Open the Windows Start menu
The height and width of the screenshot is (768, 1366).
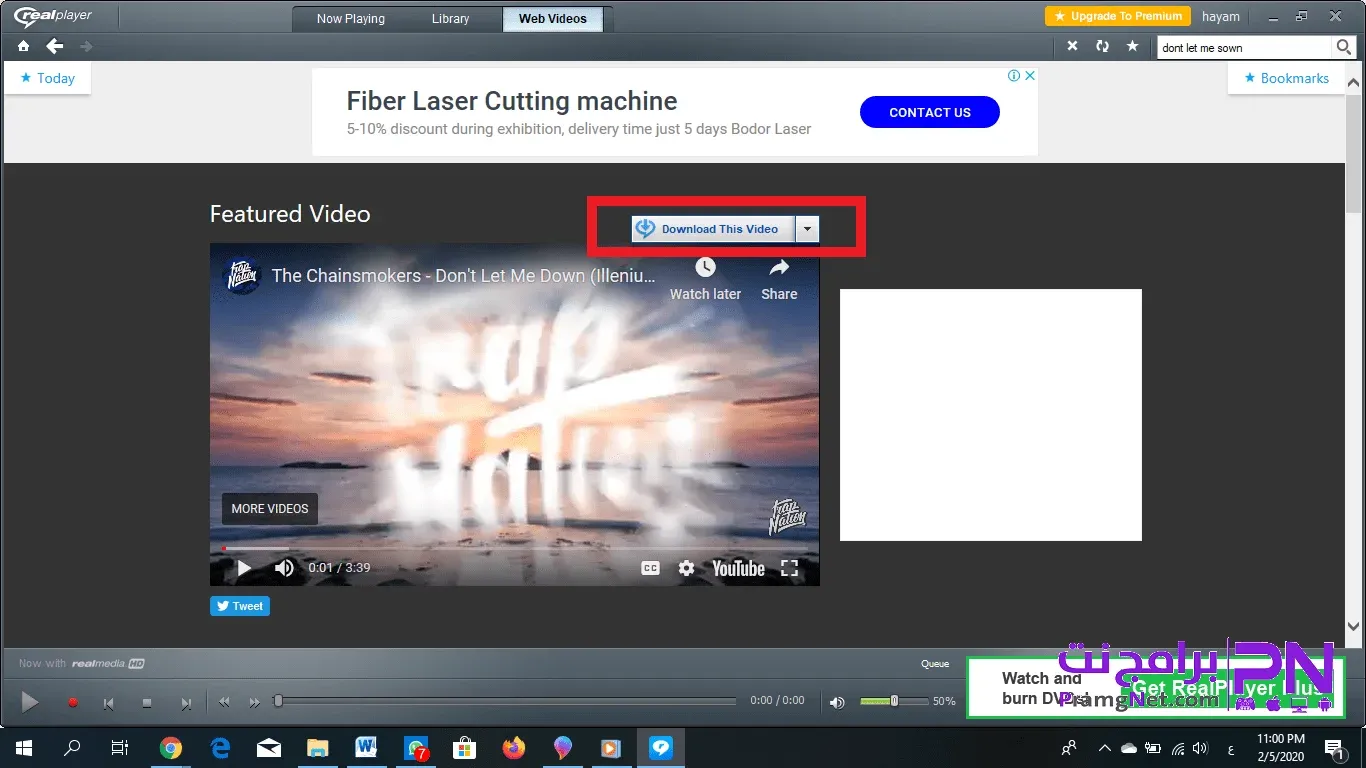pos(24,748)
